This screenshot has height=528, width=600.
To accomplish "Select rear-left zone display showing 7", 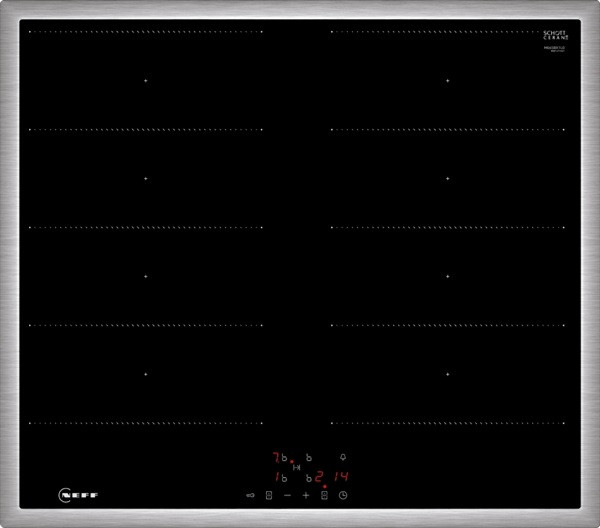I will coord(276,457).
